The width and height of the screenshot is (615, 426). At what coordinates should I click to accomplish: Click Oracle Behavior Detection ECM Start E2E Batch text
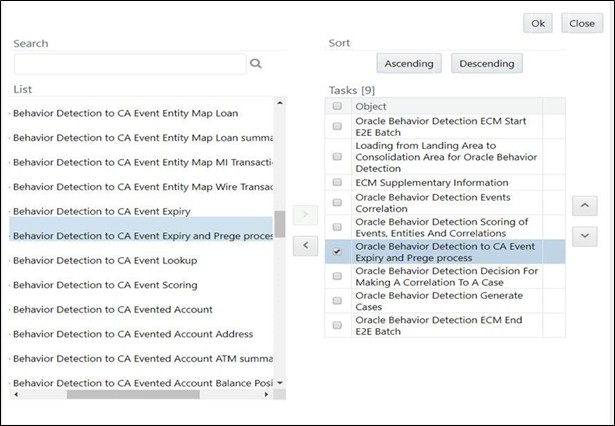tap(440, 127)
